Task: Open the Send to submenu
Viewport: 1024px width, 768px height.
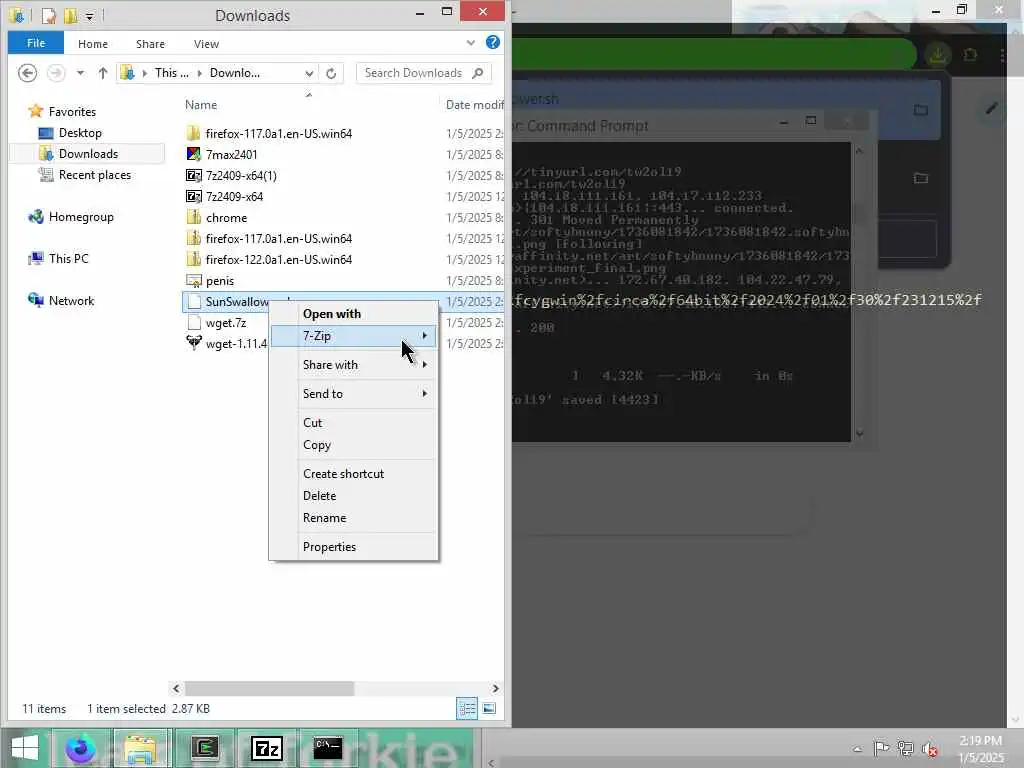Action: (353, 394)
